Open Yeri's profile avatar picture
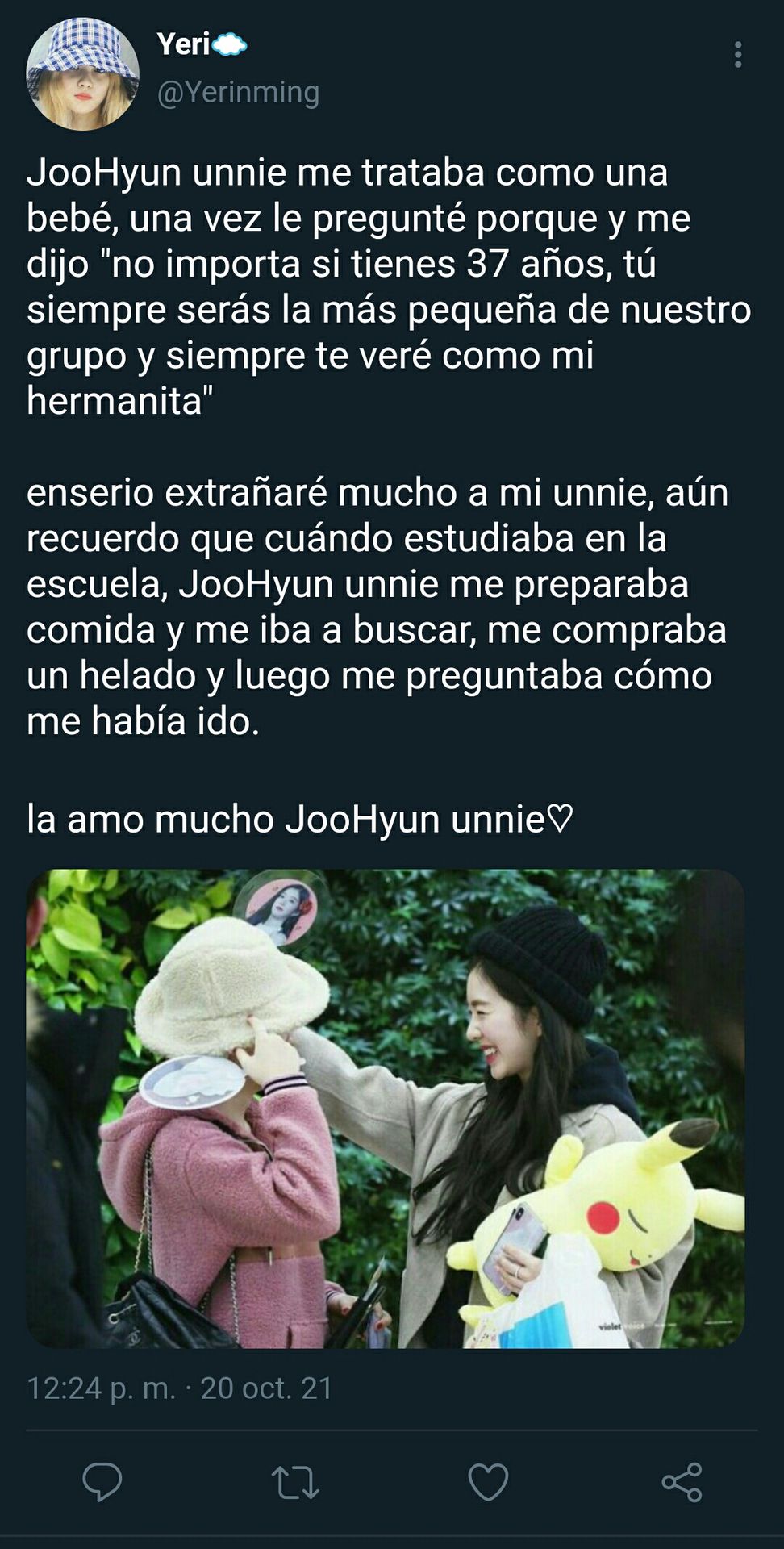 (x=82, y=74)
